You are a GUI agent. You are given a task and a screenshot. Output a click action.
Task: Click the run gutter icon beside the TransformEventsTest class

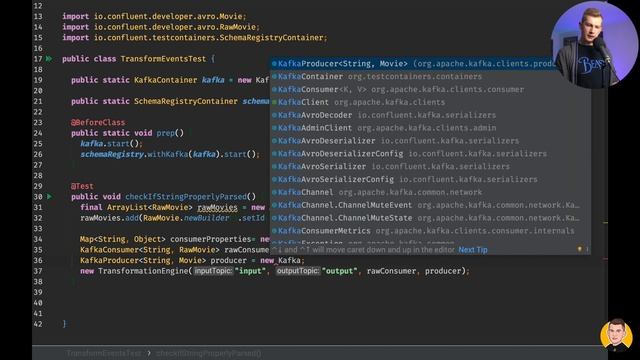pos(49,59)
